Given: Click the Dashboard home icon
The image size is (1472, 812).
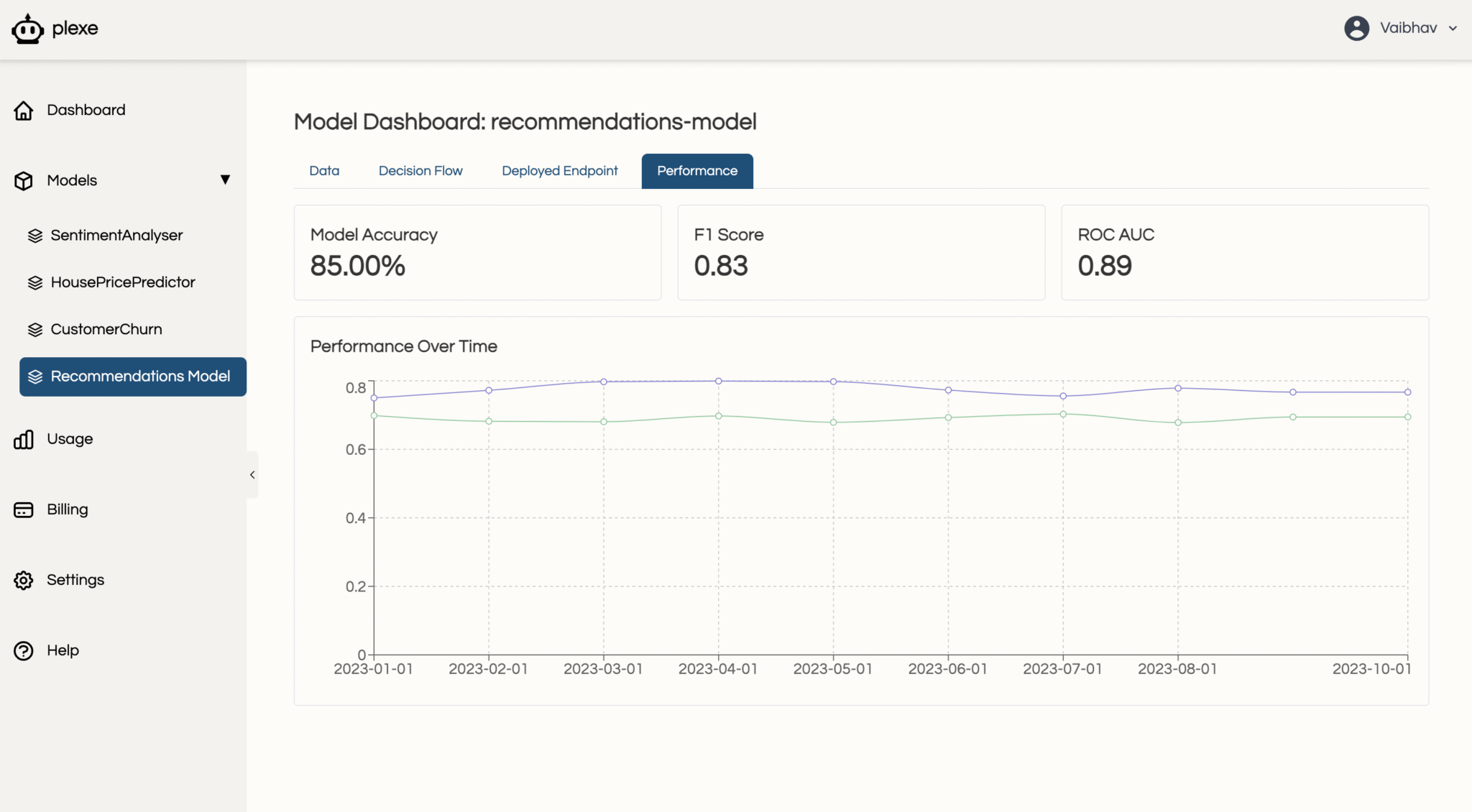Looking at the screenshot, I should 24,110.
